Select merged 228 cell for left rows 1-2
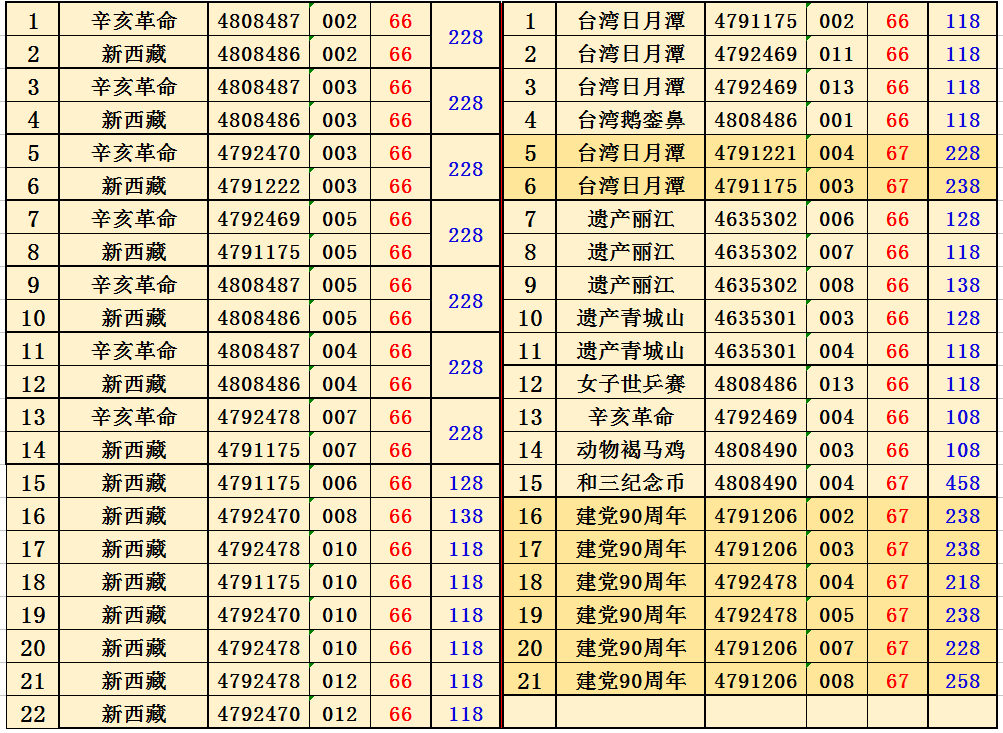Screen dimensions: 1003x733 (465, 37)
